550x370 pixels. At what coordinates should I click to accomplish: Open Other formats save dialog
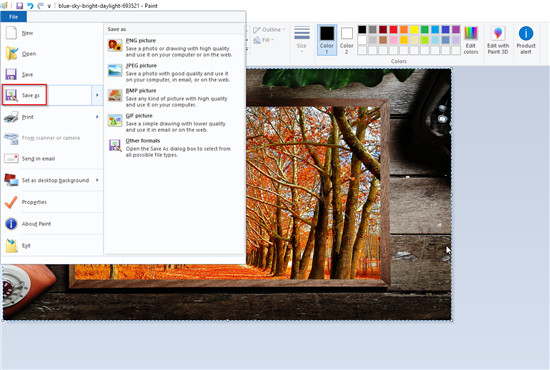pos(174,148)
